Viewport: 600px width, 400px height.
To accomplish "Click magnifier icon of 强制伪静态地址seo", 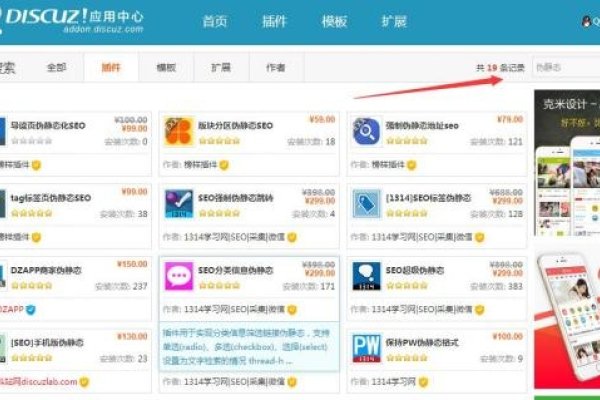I will (366, 132).
